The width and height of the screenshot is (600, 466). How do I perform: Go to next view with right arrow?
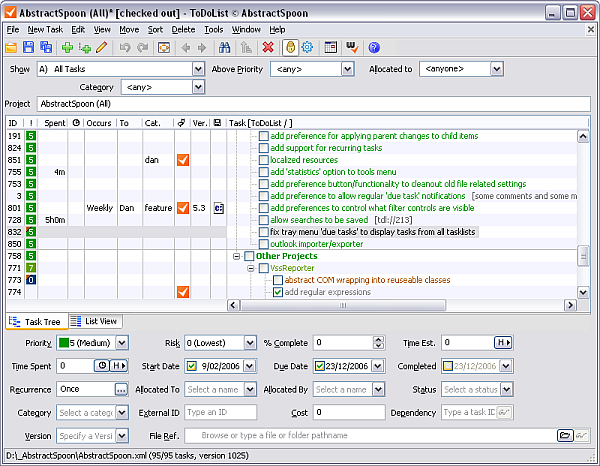point(202,47)
